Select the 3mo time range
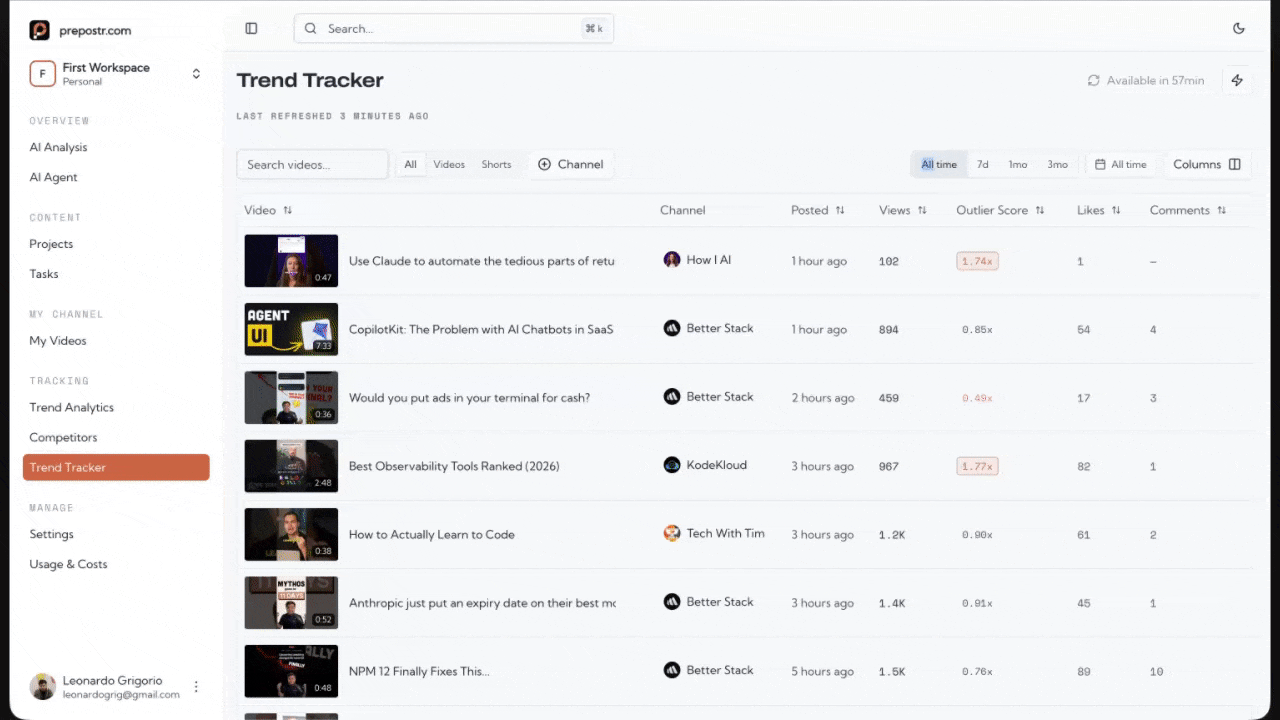 point(1057,164)
